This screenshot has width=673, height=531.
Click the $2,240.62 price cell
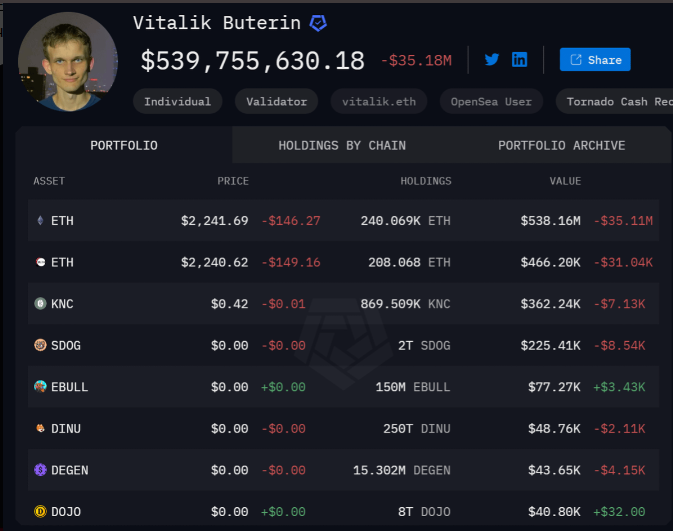tap(215, 262)
